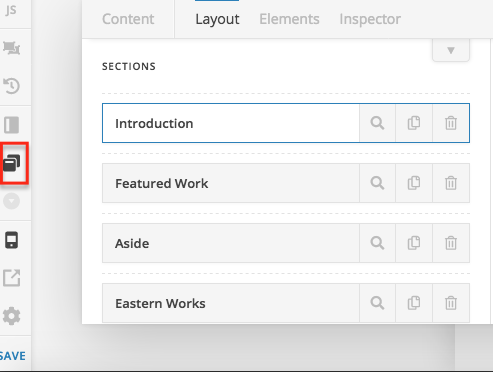The image size is (493, 372).
Task: Delete the Aside section
Action: pyautogui.click(x=451, y=243)
